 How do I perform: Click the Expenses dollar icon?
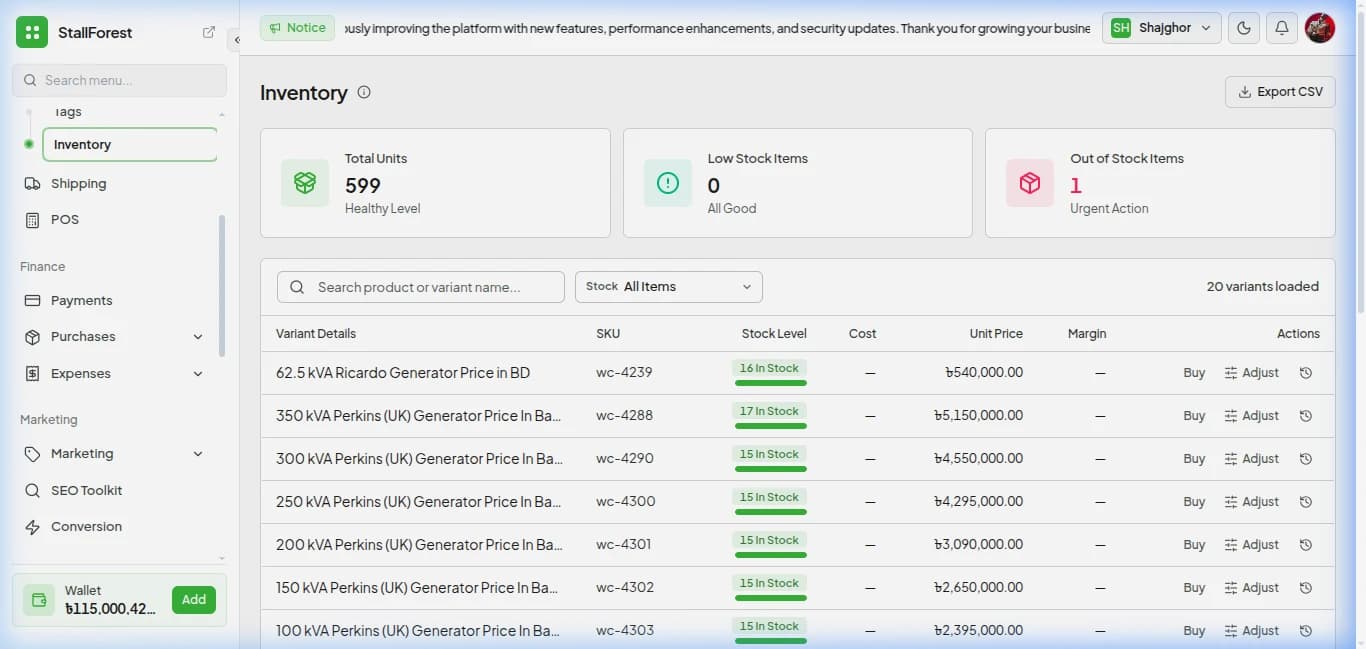pos(32,373)
